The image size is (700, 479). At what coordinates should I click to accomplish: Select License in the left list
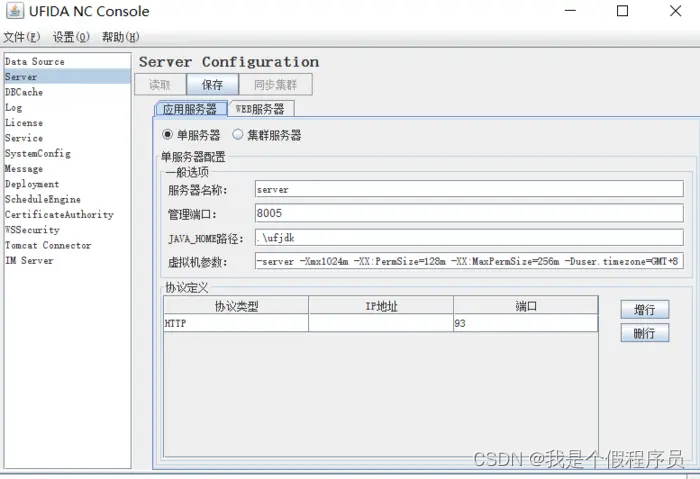[x=67, y=122]
